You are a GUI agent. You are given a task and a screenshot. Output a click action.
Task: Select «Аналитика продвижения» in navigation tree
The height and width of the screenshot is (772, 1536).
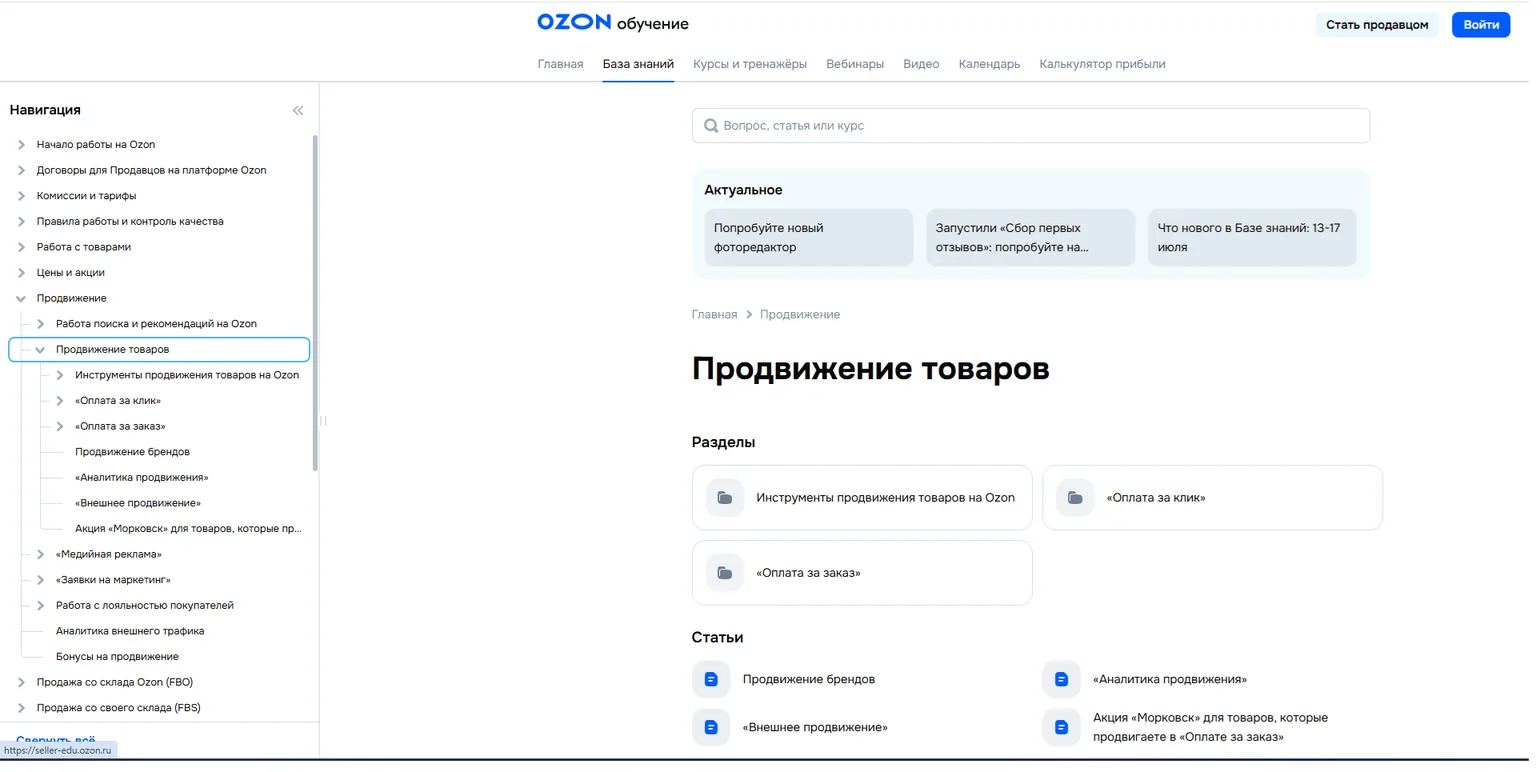point(142,478)
